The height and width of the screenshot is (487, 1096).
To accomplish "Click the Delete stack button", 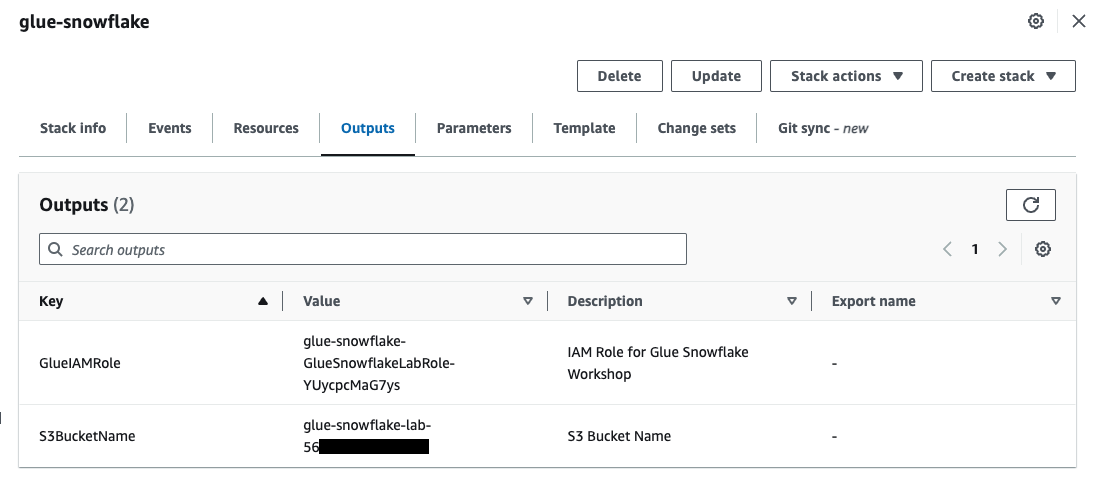I will 619,76.
